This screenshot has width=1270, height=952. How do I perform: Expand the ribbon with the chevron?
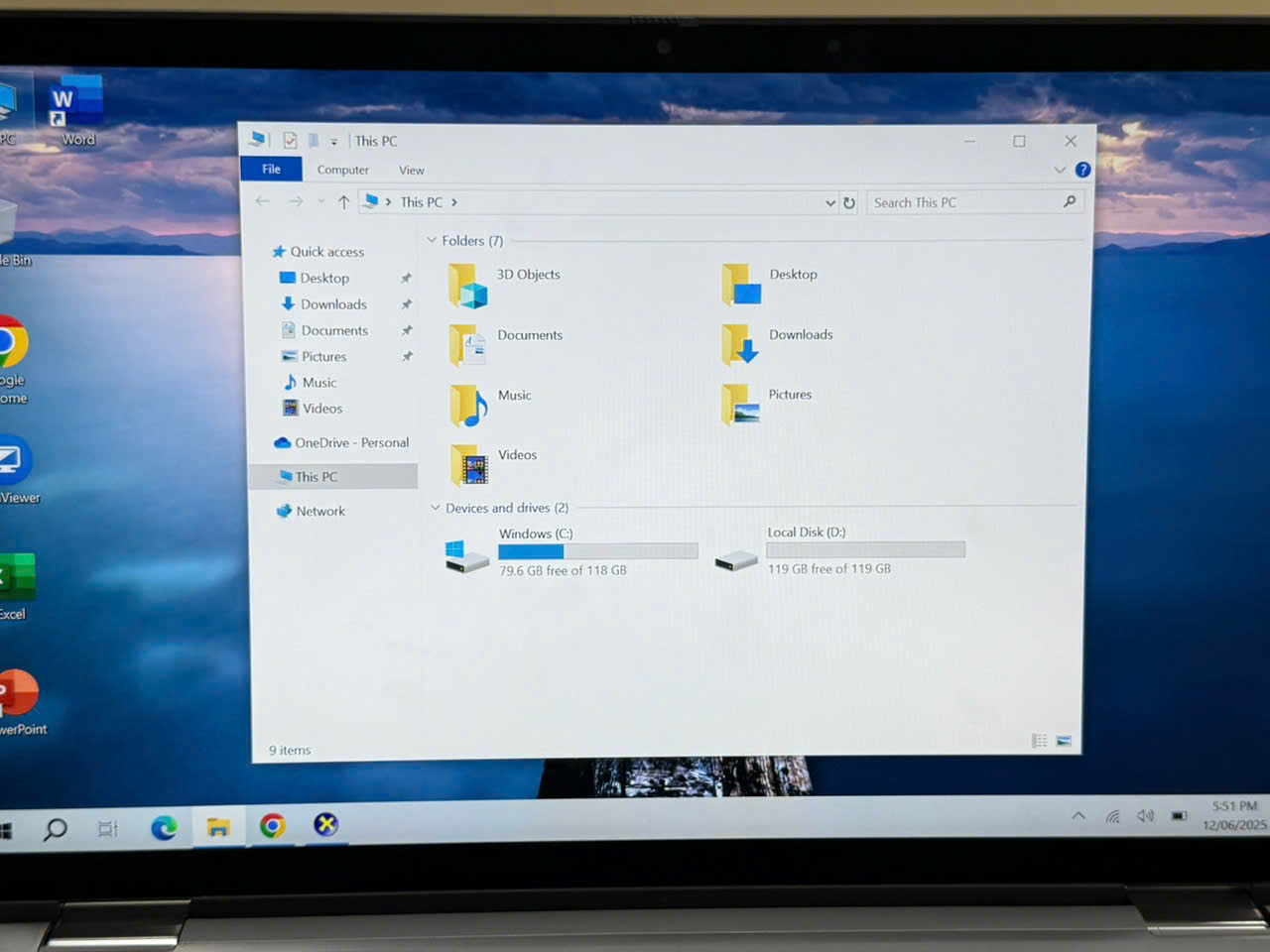(1060, 170)
